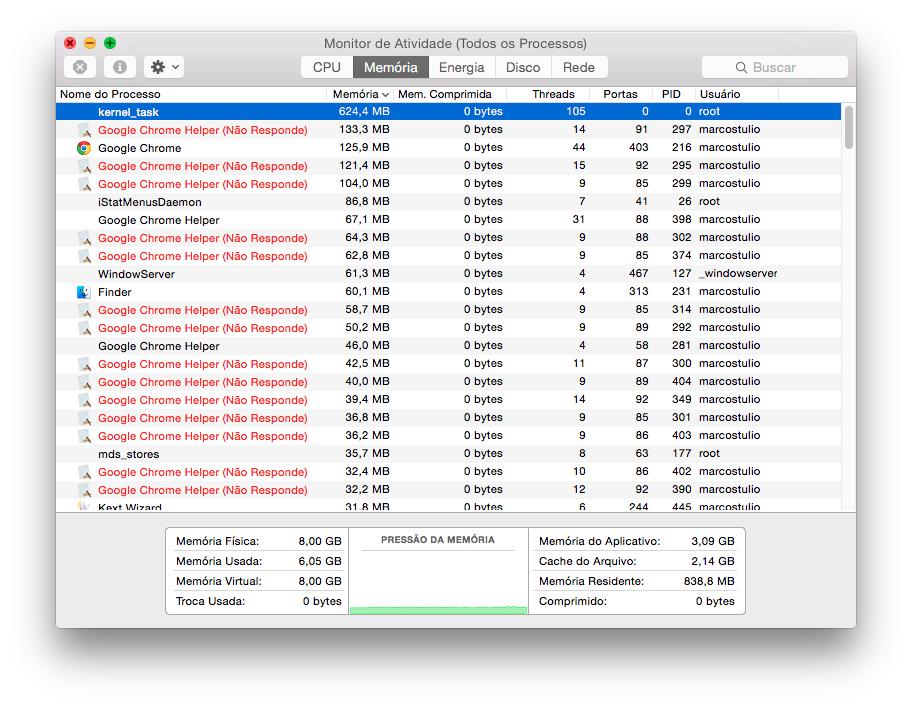Select the iStatMenusDaemon process row
This screenshot has height=708, width=912.
448,202
